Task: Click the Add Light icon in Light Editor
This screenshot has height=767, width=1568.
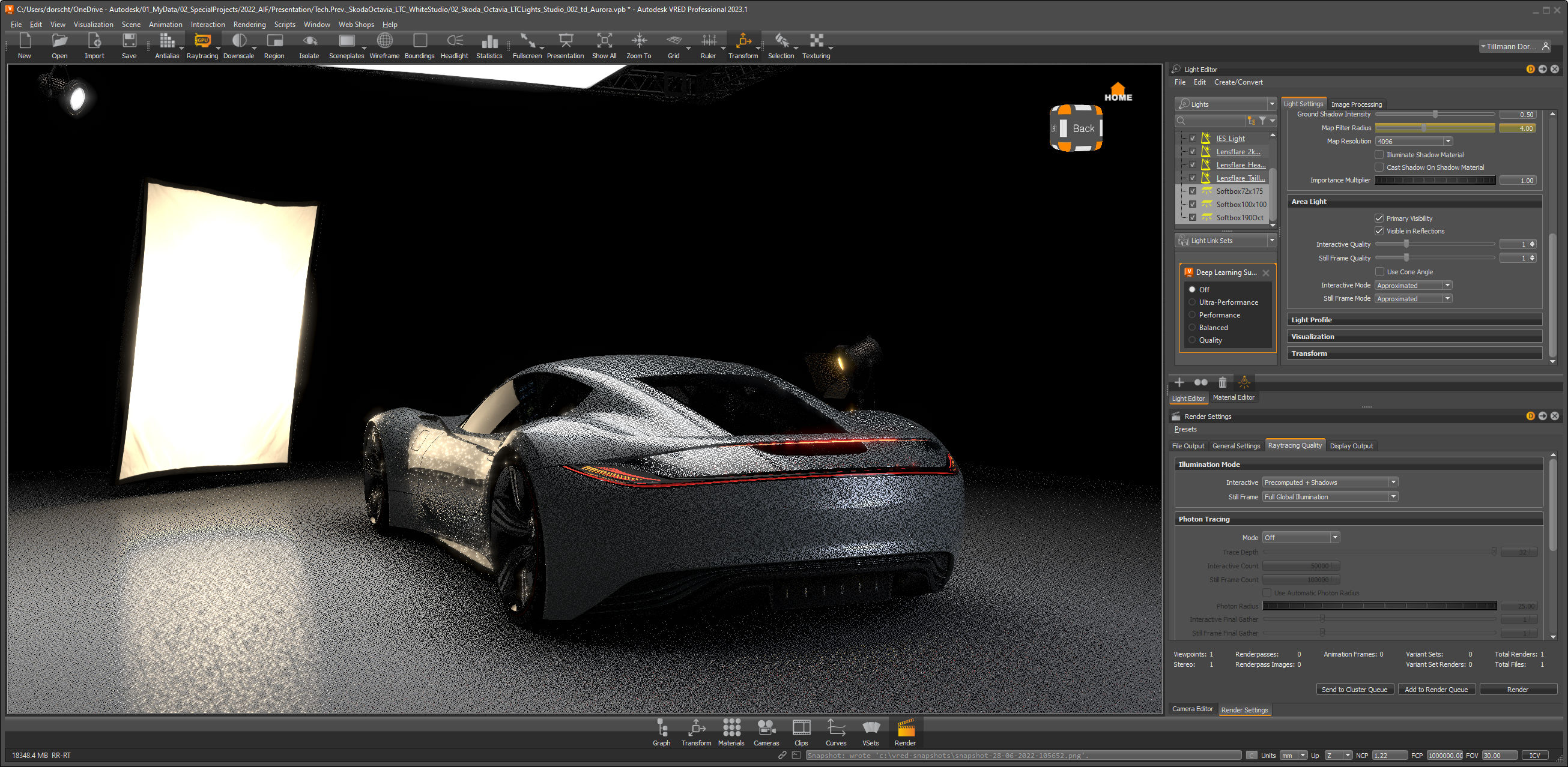Action: (1179, 382)
